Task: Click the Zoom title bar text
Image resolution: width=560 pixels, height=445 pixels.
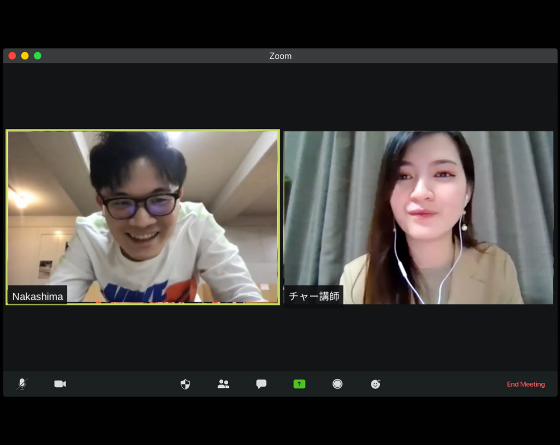Action: [280, 56]
